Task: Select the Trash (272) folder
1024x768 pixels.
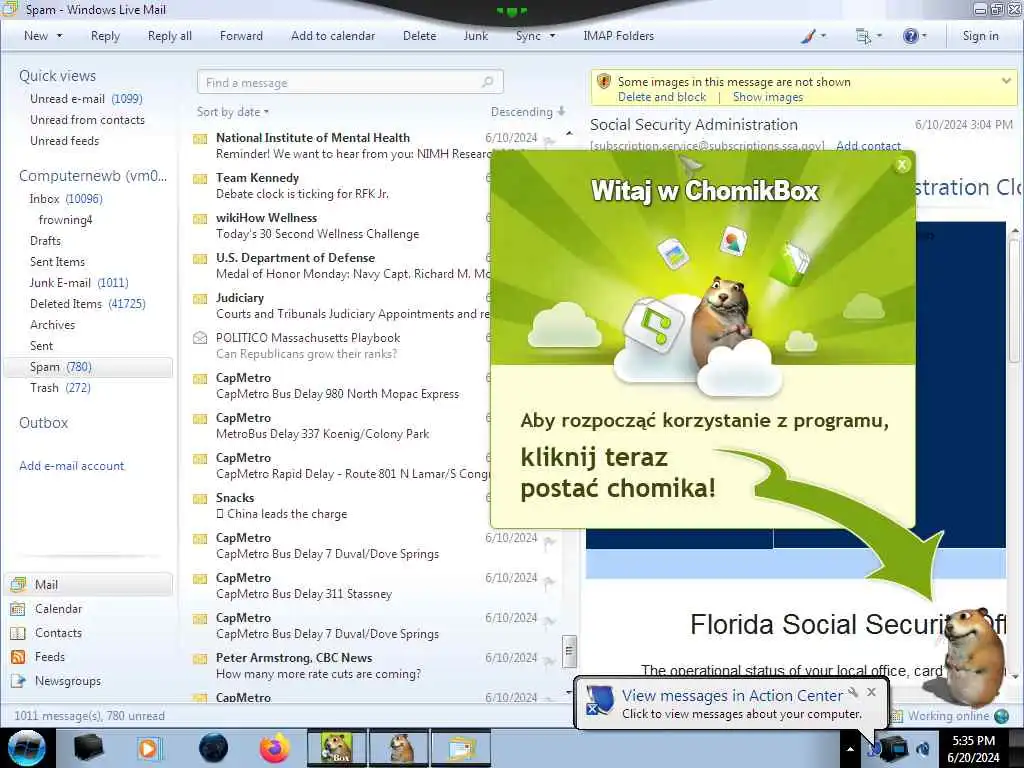Action: [x=60, y=388]
